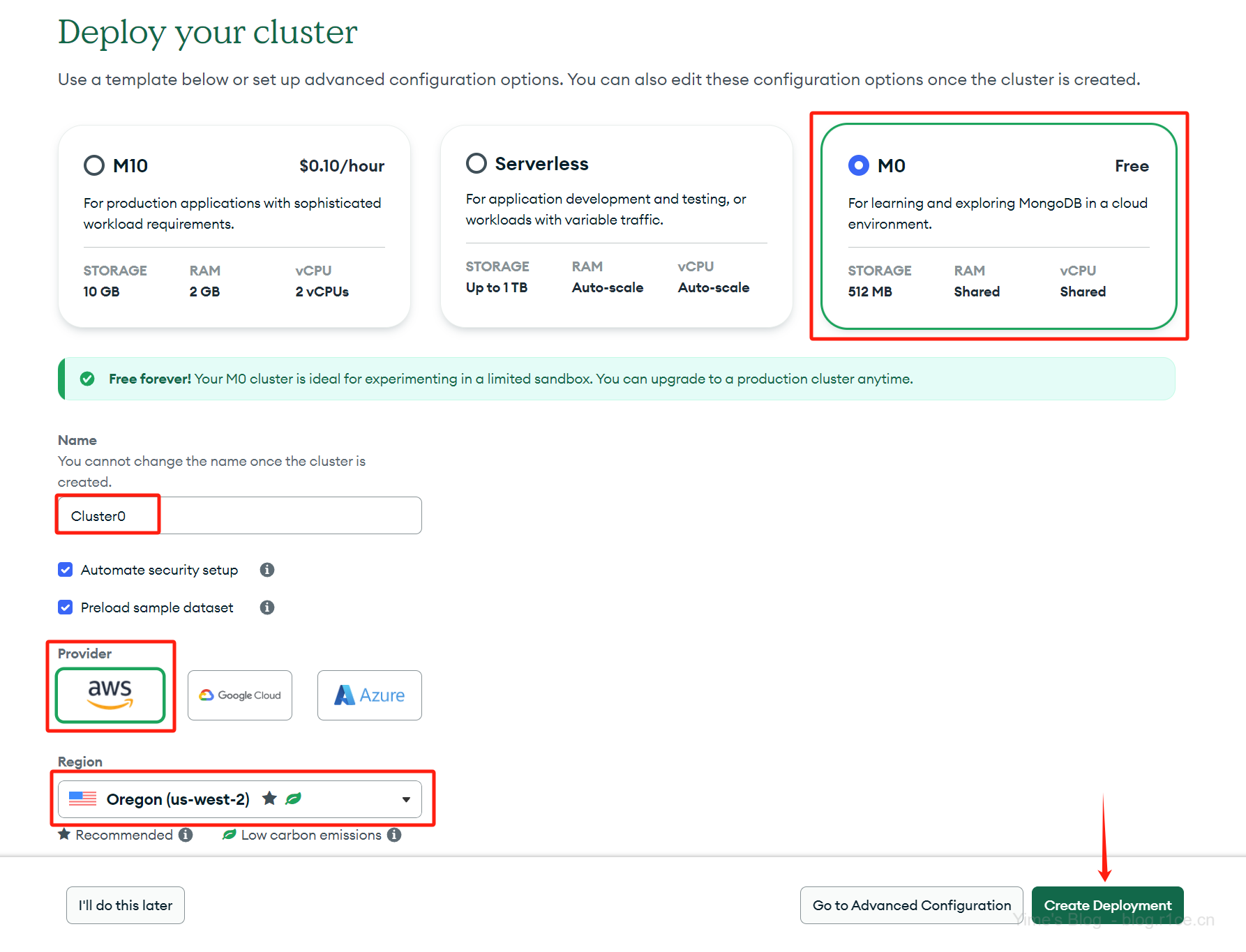Open Go to Advanced Configuration
The height and width of the screenshot is (952, 1246).
point(911,905)
